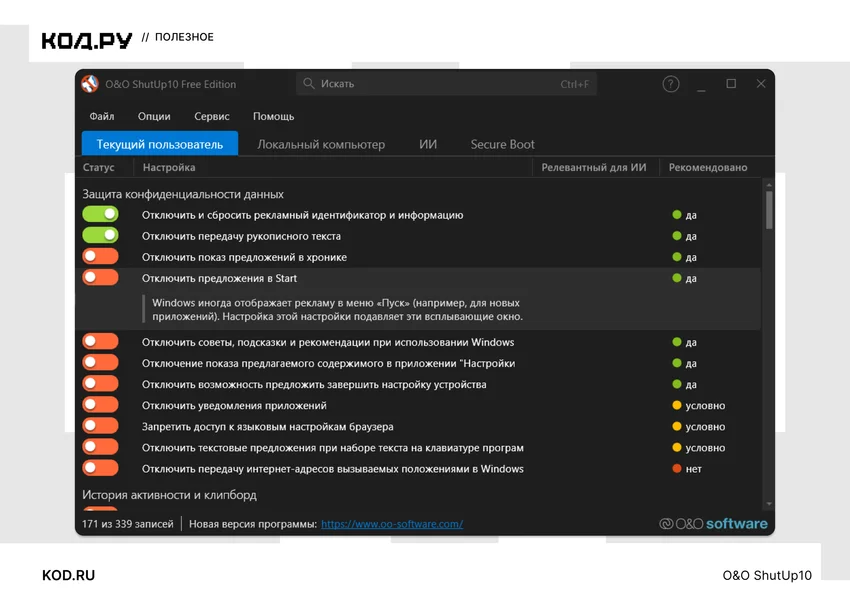Open the Помощь menu

click(x=273, y=116)
